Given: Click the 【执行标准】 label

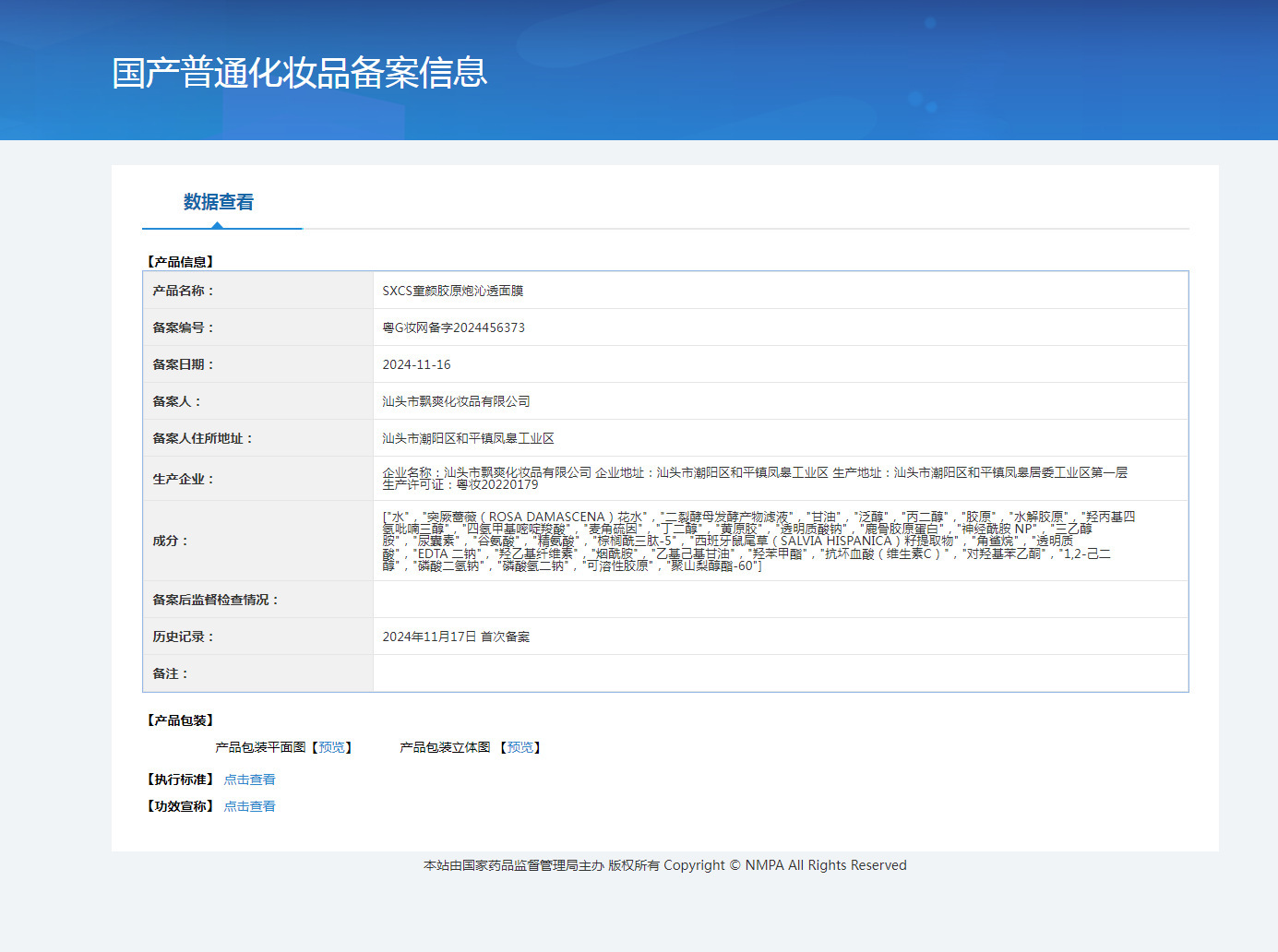Looking at the screenshot, I should (x=180, y=779).
